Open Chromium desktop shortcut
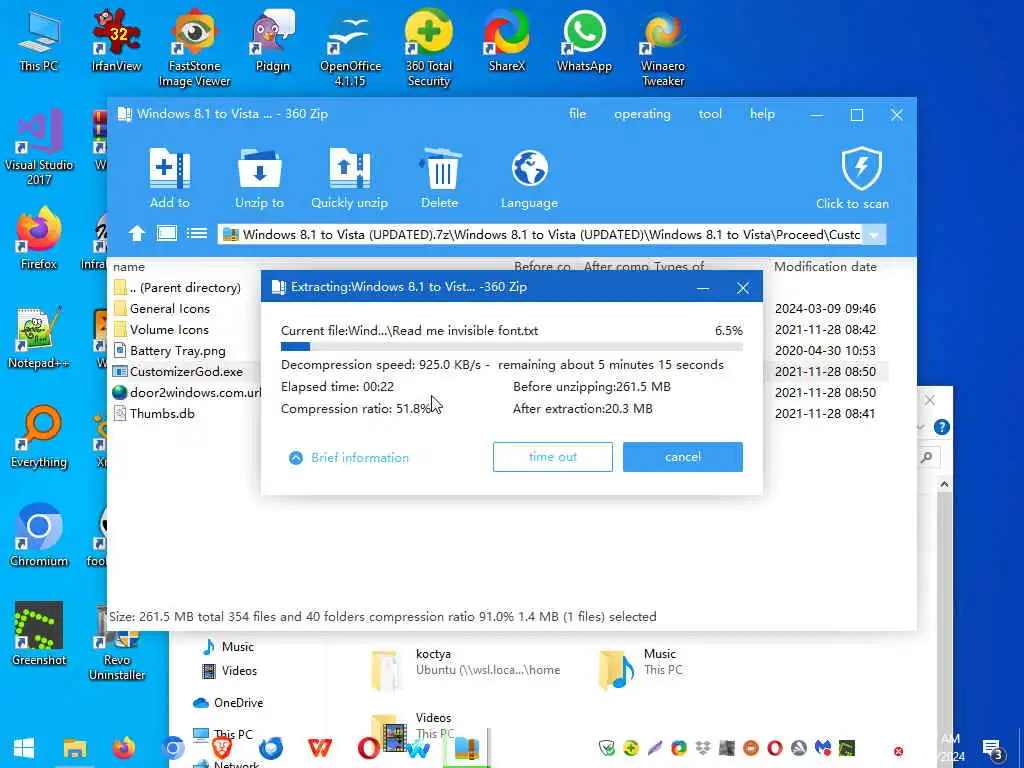1024x768 pixels. [x=39, y=536]
